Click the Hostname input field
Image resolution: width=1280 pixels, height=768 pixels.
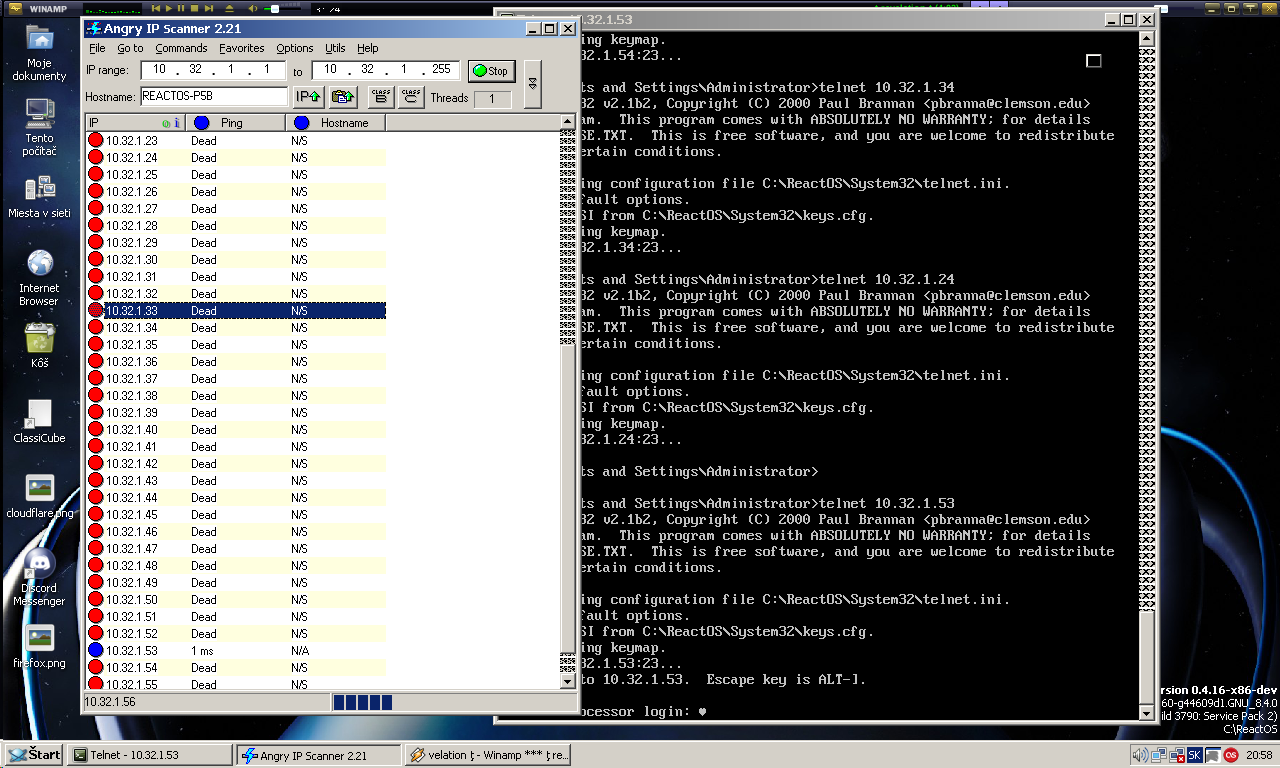(214, 97)
